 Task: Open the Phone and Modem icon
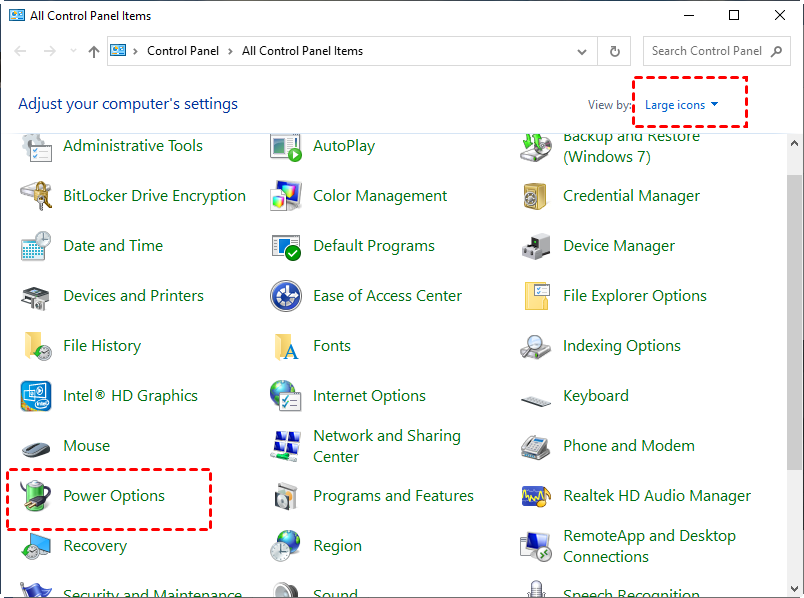[x=536, y=446]
